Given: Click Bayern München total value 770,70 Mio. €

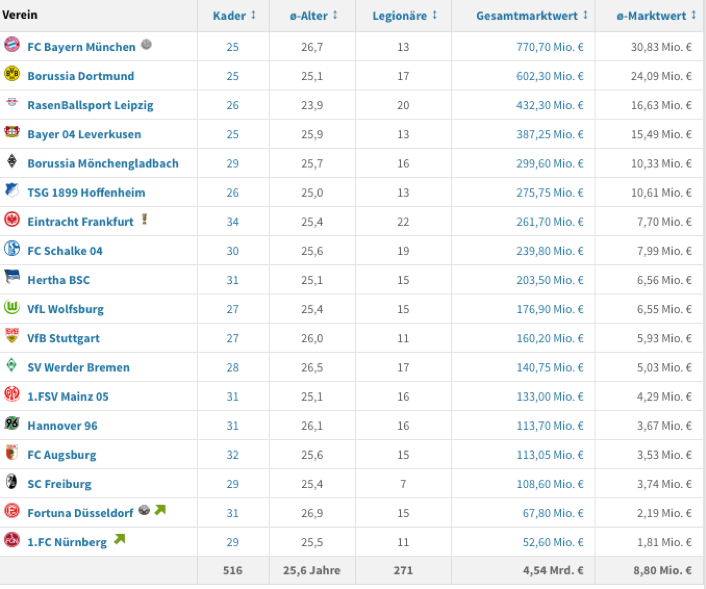Looking at the screenshot, I should coord(550,47).
